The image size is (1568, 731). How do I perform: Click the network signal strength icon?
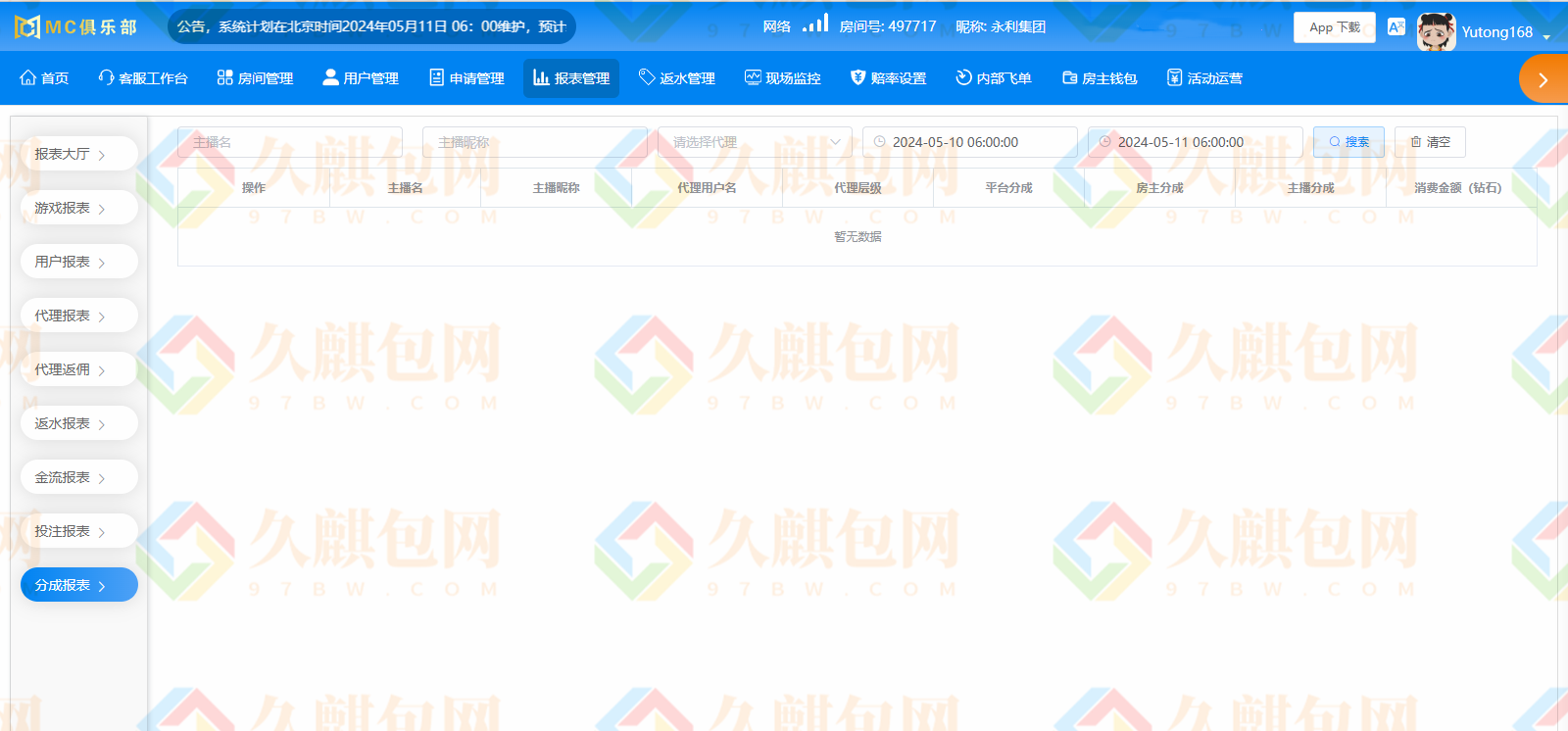pyautogui.click(x=815, y=23)
